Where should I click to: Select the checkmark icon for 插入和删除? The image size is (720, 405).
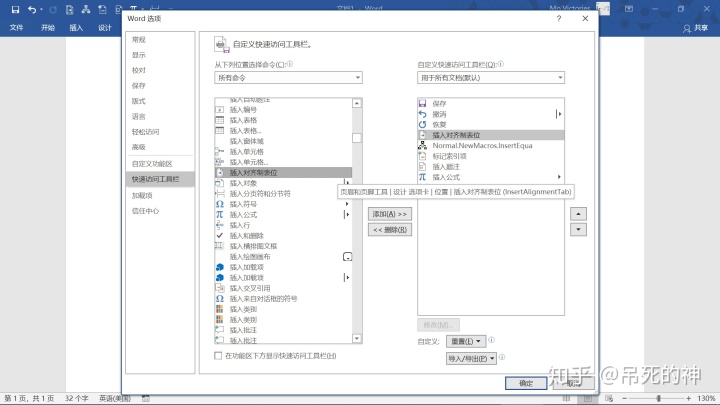pyautogui.click(x=220, y=236)
